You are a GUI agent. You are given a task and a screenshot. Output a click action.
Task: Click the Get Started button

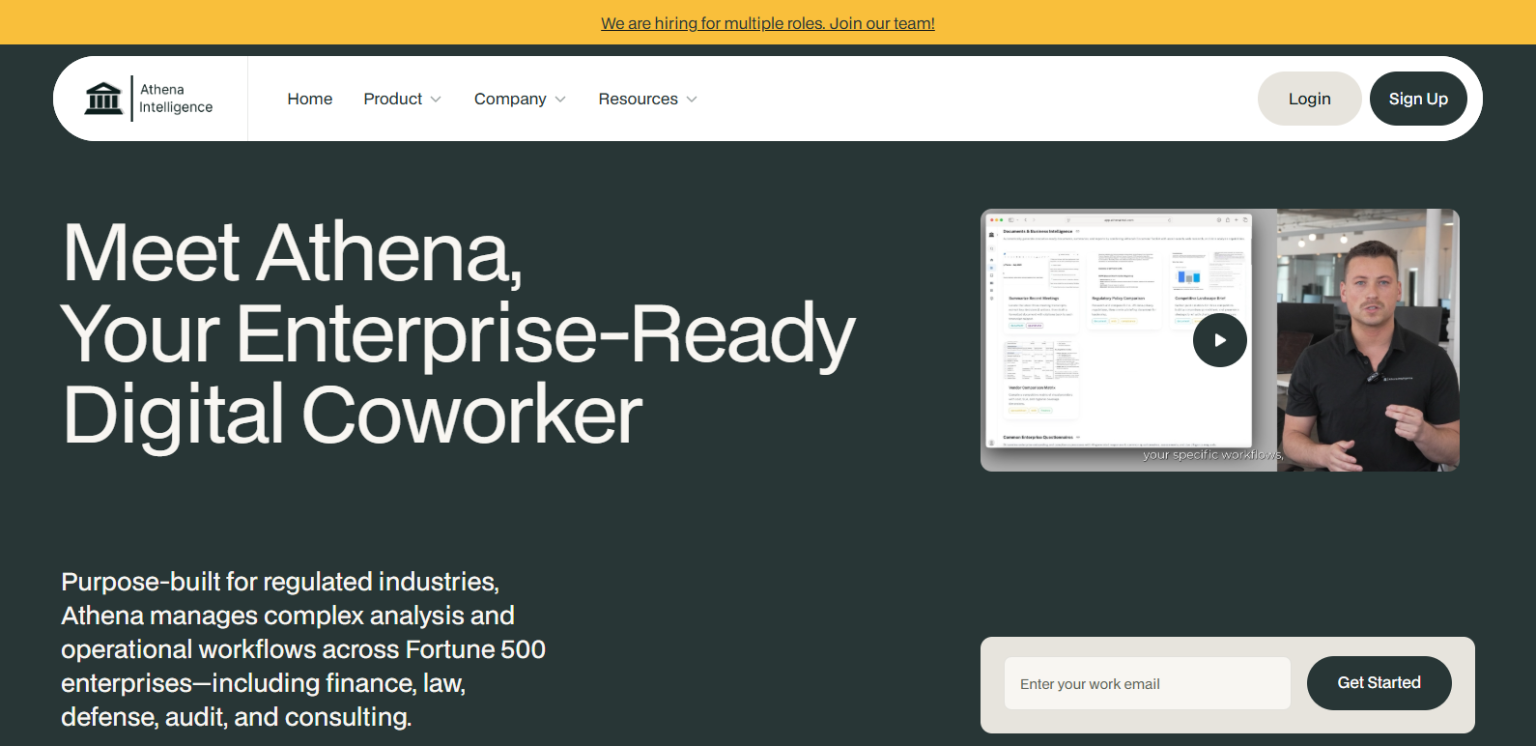click(x=1379, y=683)
